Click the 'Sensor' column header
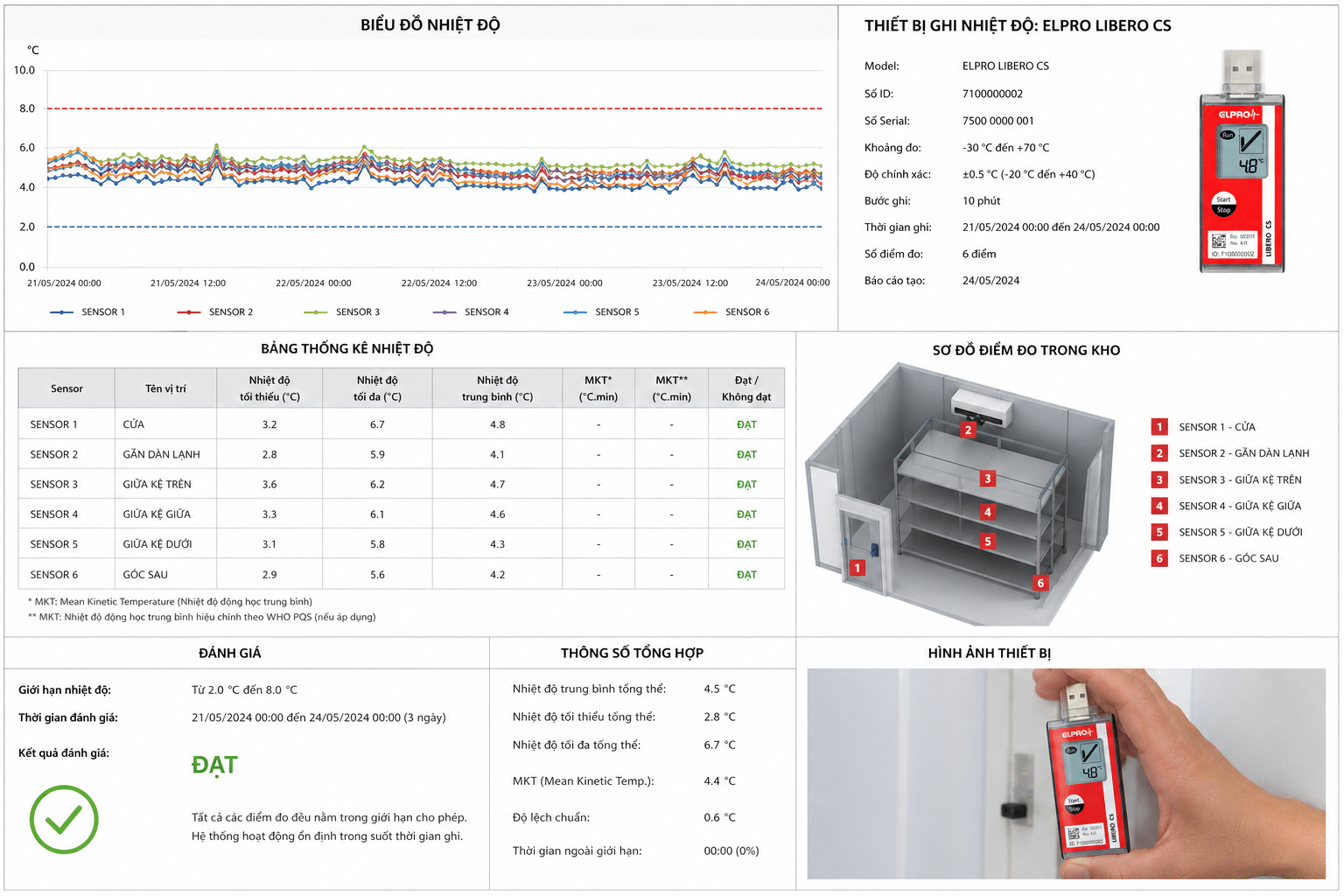The height and width of the screenshot is (896, 1344). pyautogui.click(x=66, y=388)
